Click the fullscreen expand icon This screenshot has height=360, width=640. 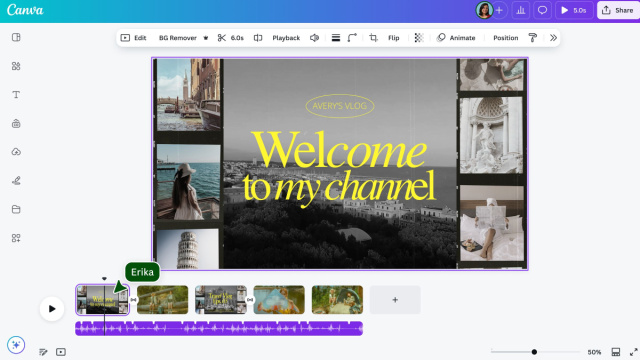(x=633, y=352)
